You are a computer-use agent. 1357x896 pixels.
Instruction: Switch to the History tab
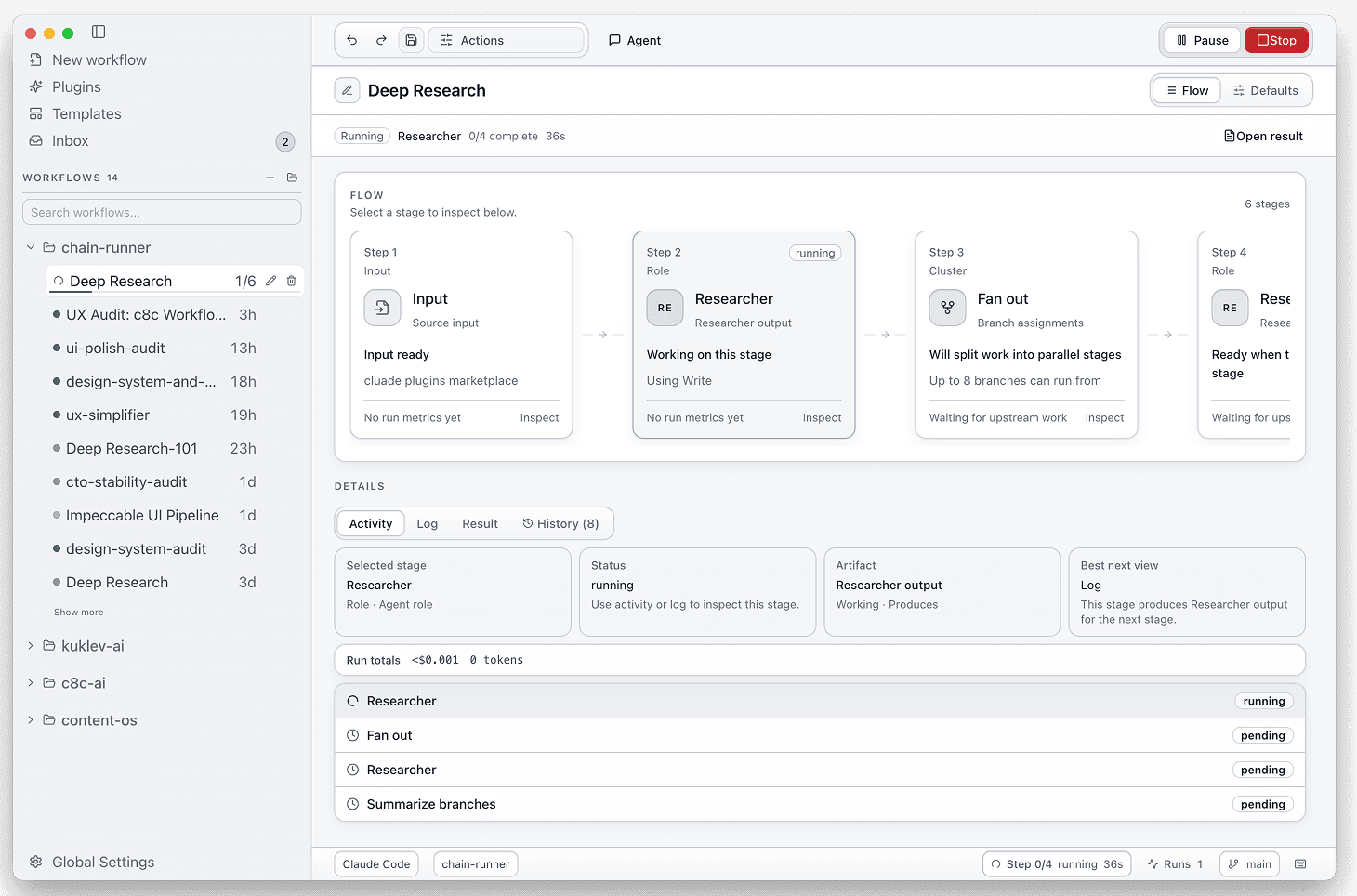(x=561, y=523)
